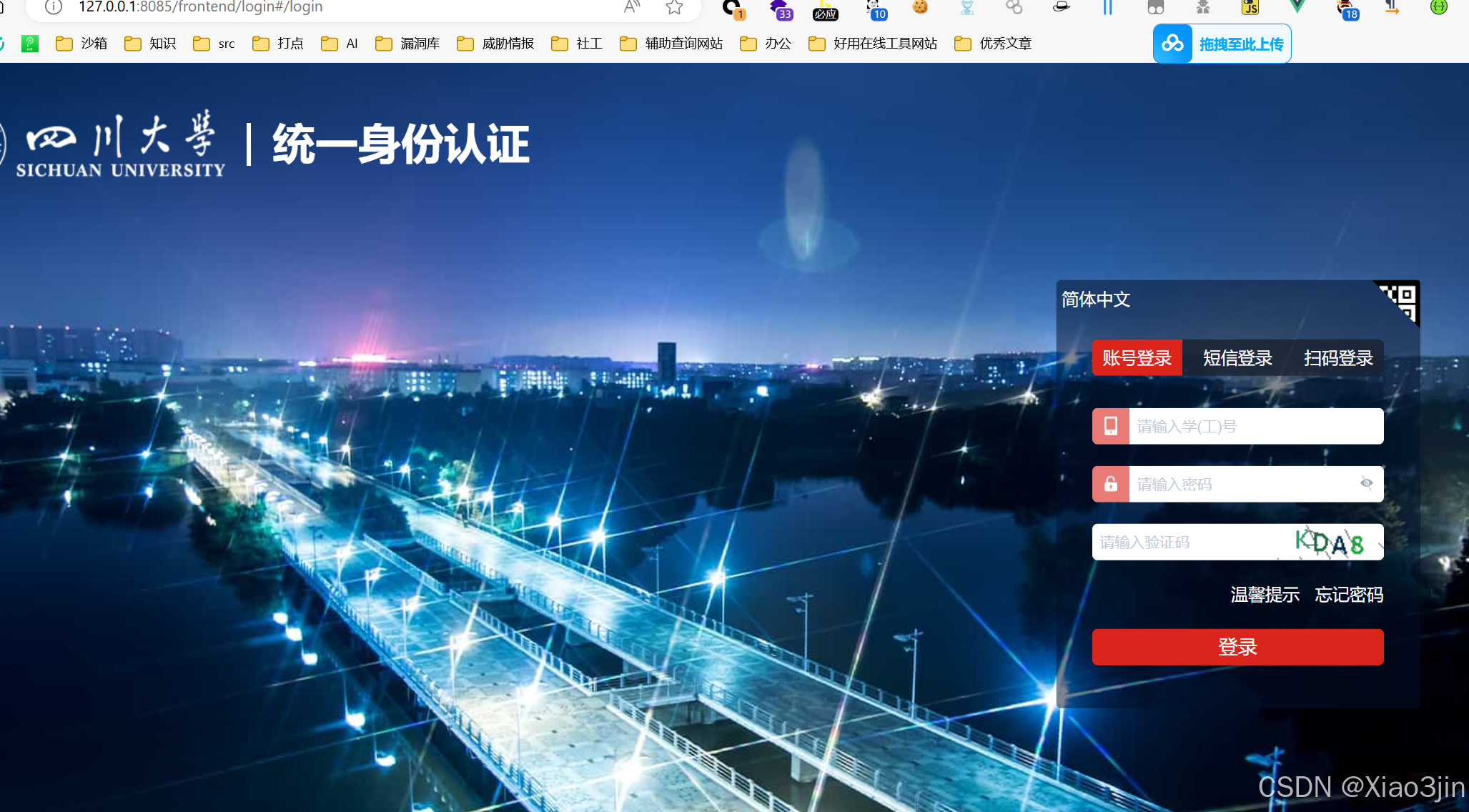Click the lock icon beside password field
Viewport: 1469px width, 812px height.
point(1111,484)
